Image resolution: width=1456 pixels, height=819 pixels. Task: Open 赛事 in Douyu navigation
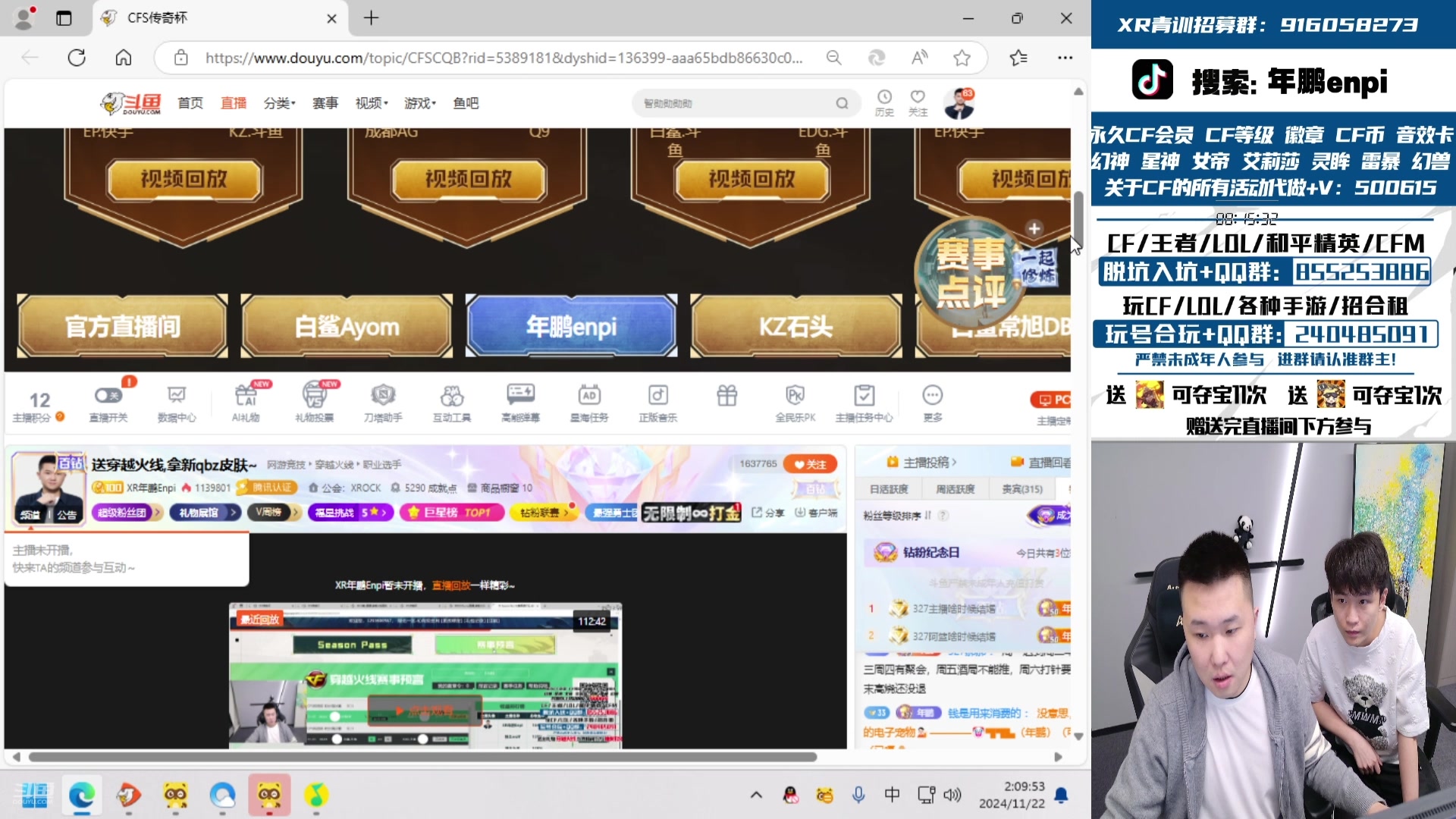coord(325,103)
